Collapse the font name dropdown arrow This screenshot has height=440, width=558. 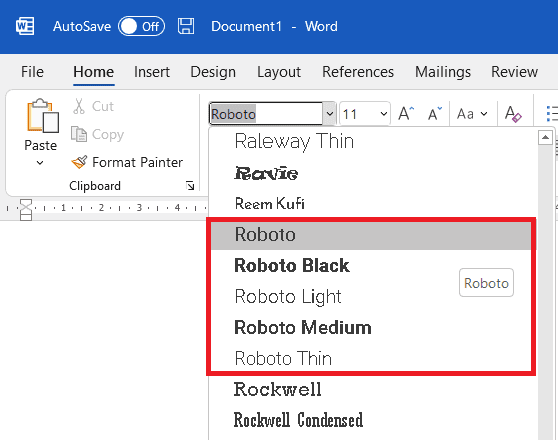tap(330, 114)
